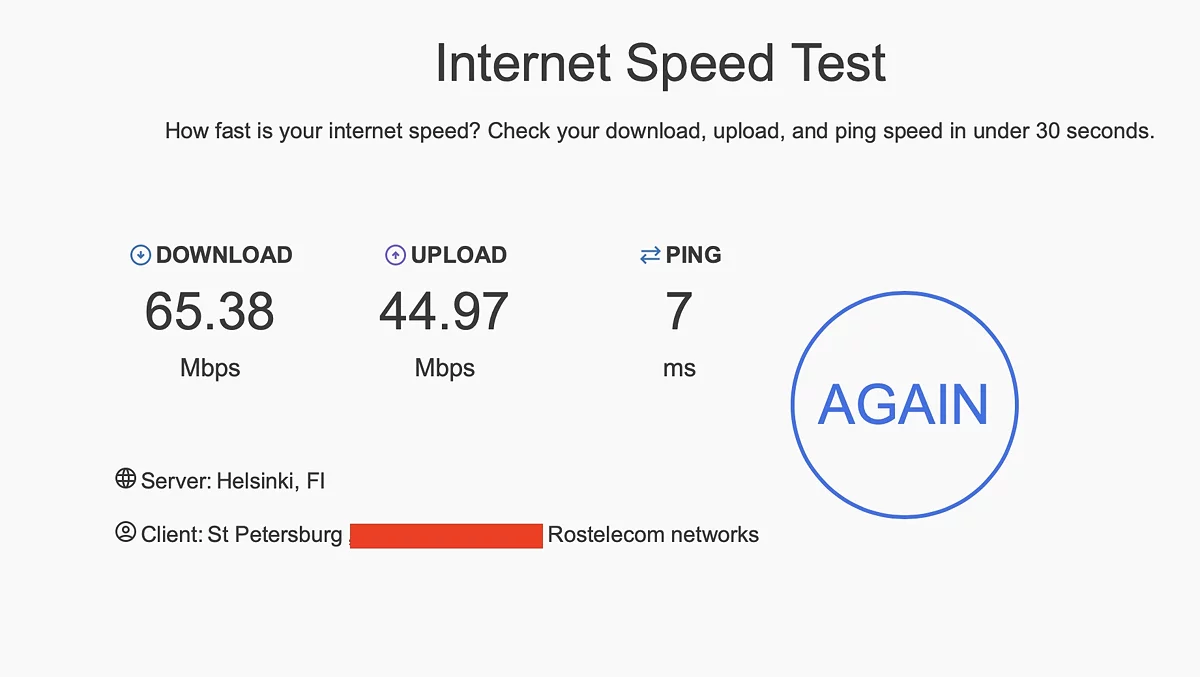The width and height of the screenshot is (1200, 677).
Task: Click the ms unit under ping
Action: 679,368
